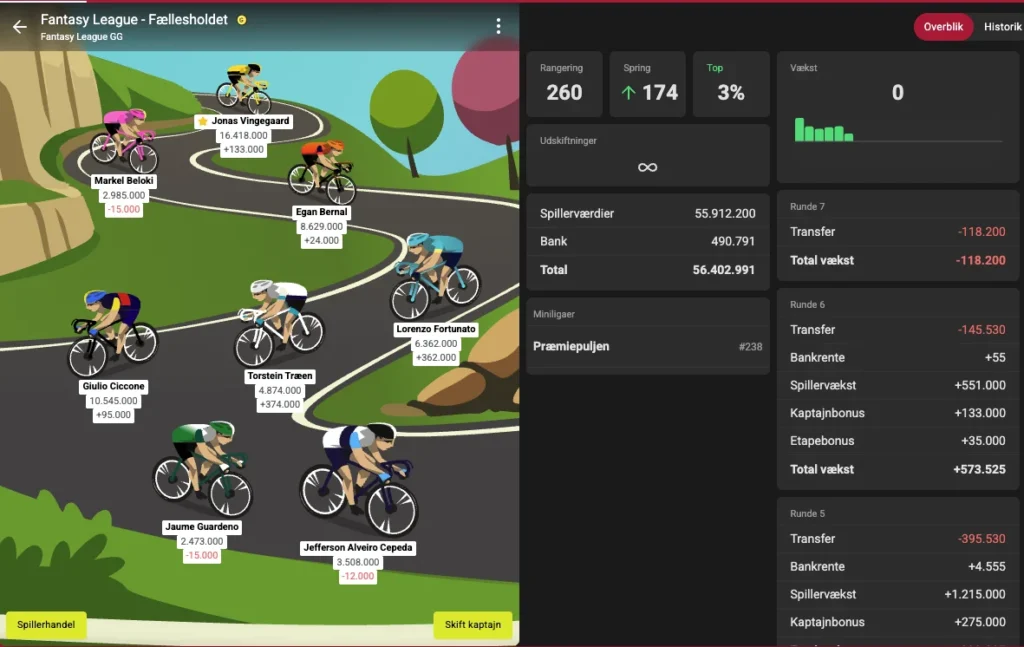Click the Torstein Træen name label

coord(280,376)
